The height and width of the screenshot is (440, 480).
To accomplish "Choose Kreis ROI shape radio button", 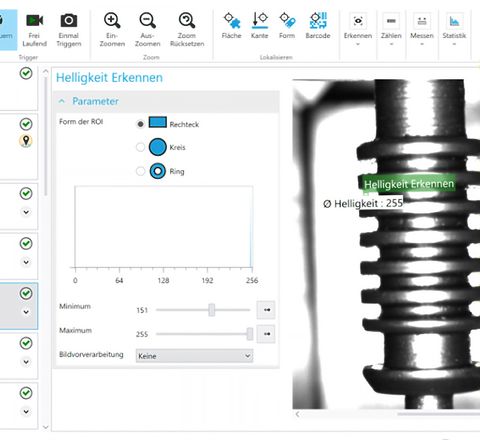I will [x=140, y=147].
